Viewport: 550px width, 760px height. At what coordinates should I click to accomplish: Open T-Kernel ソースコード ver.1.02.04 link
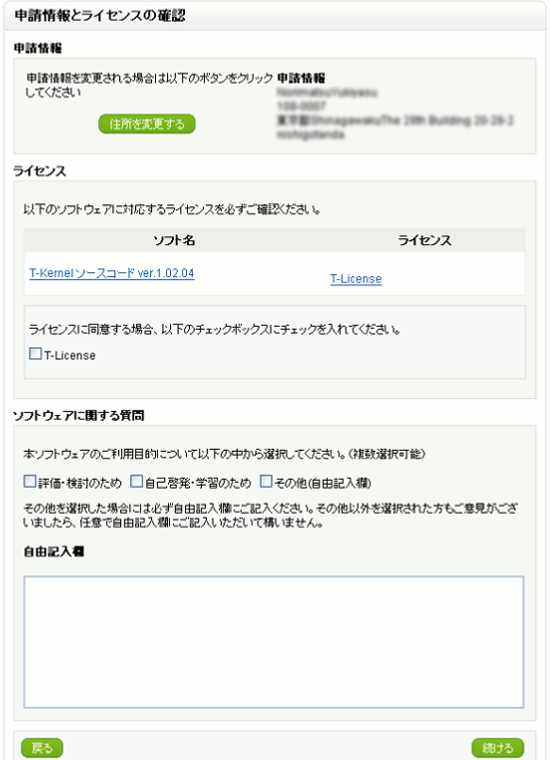click(111, 273)
